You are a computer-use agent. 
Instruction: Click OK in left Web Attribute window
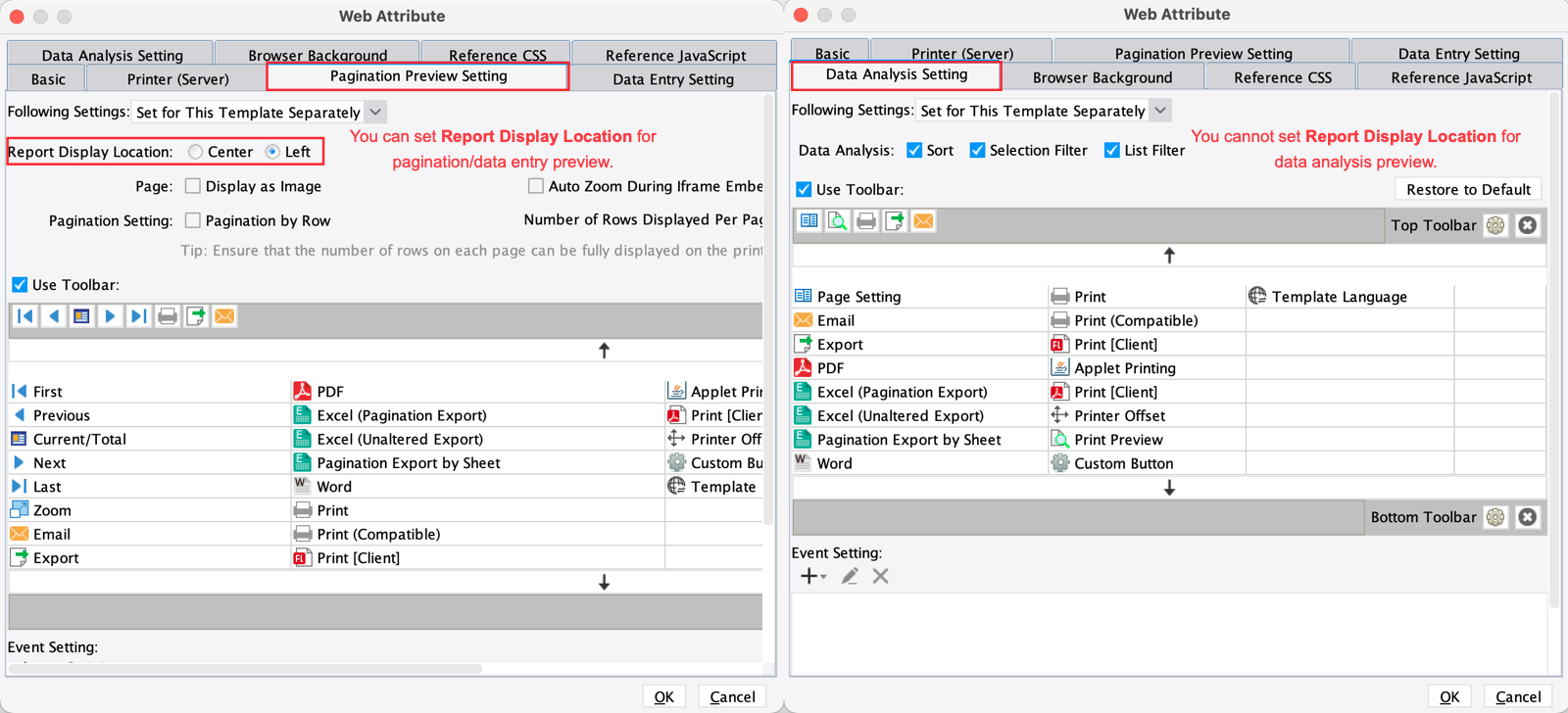coord(663,697)
